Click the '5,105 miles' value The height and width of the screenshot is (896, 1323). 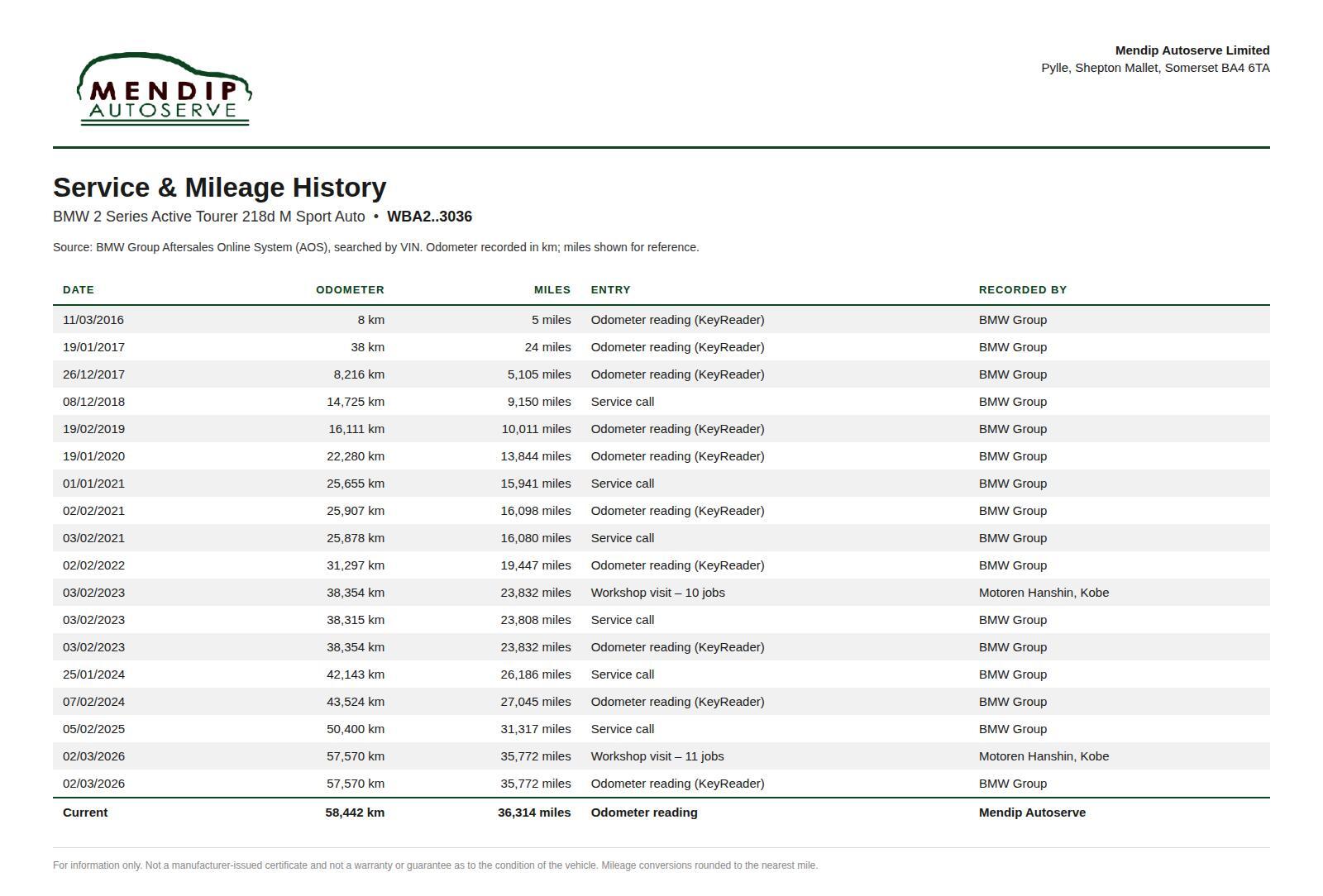(x=539, y=374)
